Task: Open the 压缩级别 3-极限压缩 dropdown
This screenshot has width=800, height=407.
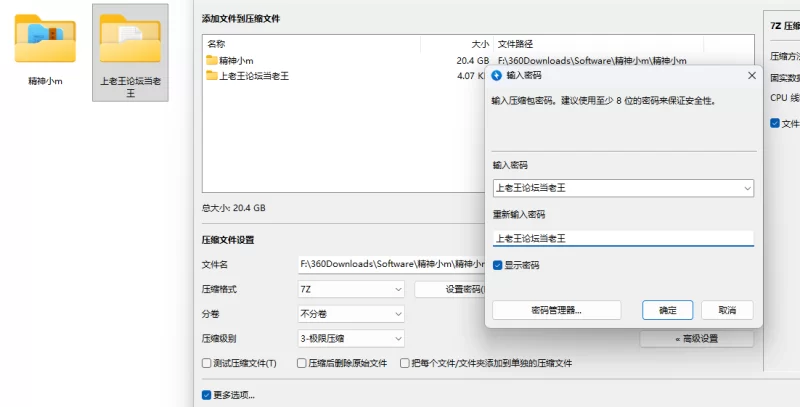Action: point(351,338)
